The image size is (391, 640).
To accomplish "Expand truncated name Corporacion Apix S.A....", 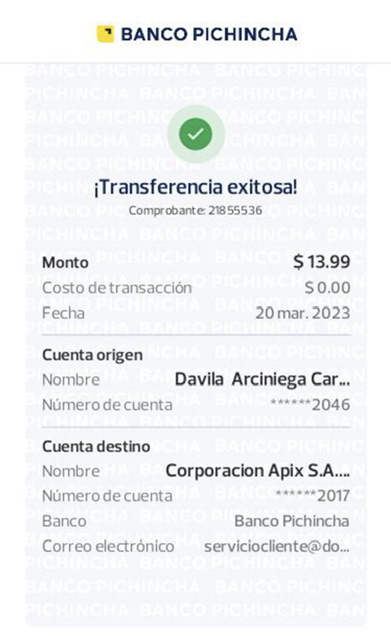I will click(258, 471).
